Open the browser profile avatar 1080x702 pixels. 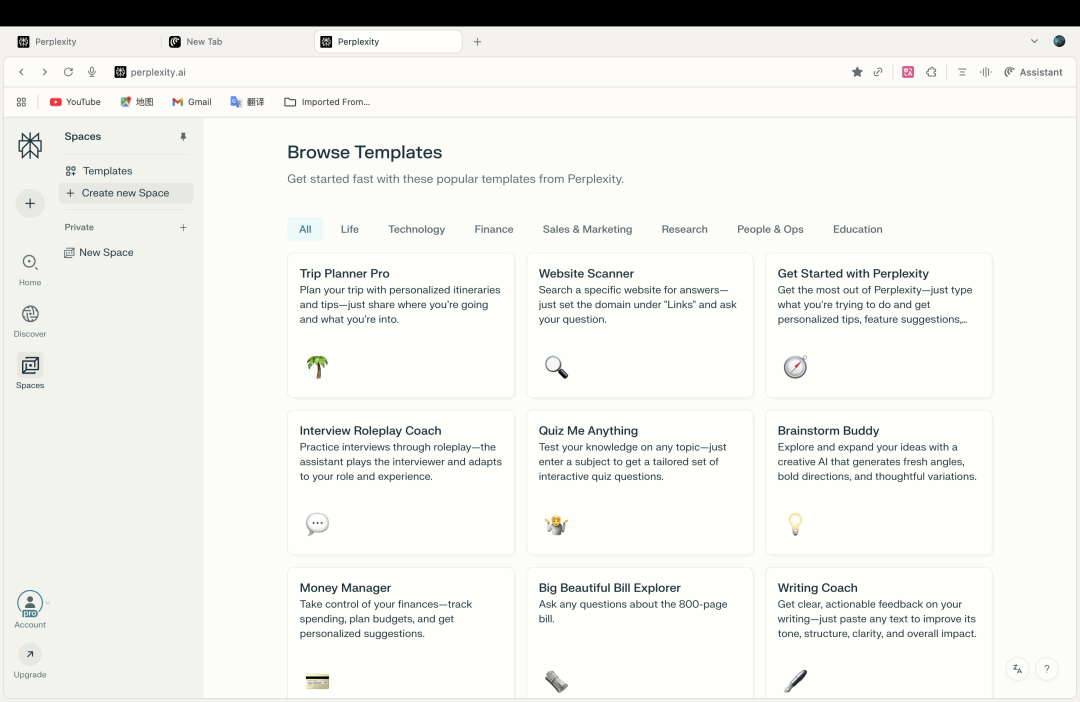tap(1059, 41)
